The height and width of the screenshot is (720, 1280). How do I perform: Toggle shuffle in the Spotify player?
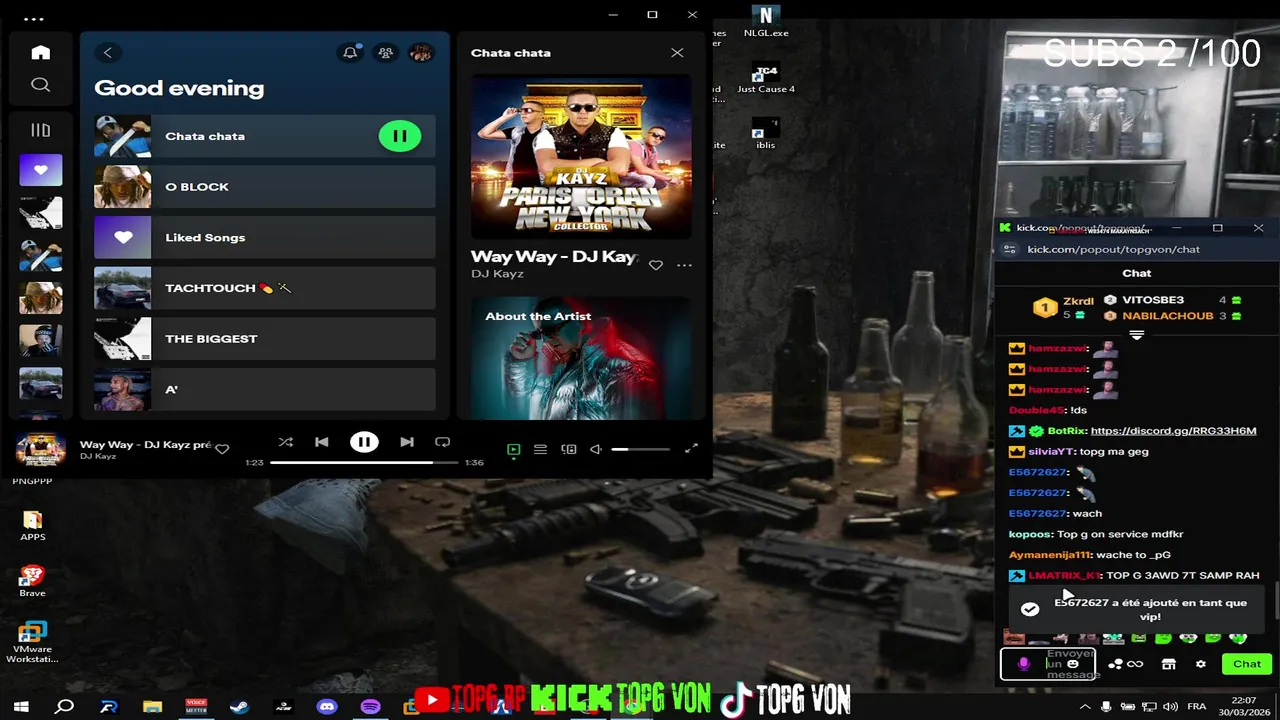[285, 442]
